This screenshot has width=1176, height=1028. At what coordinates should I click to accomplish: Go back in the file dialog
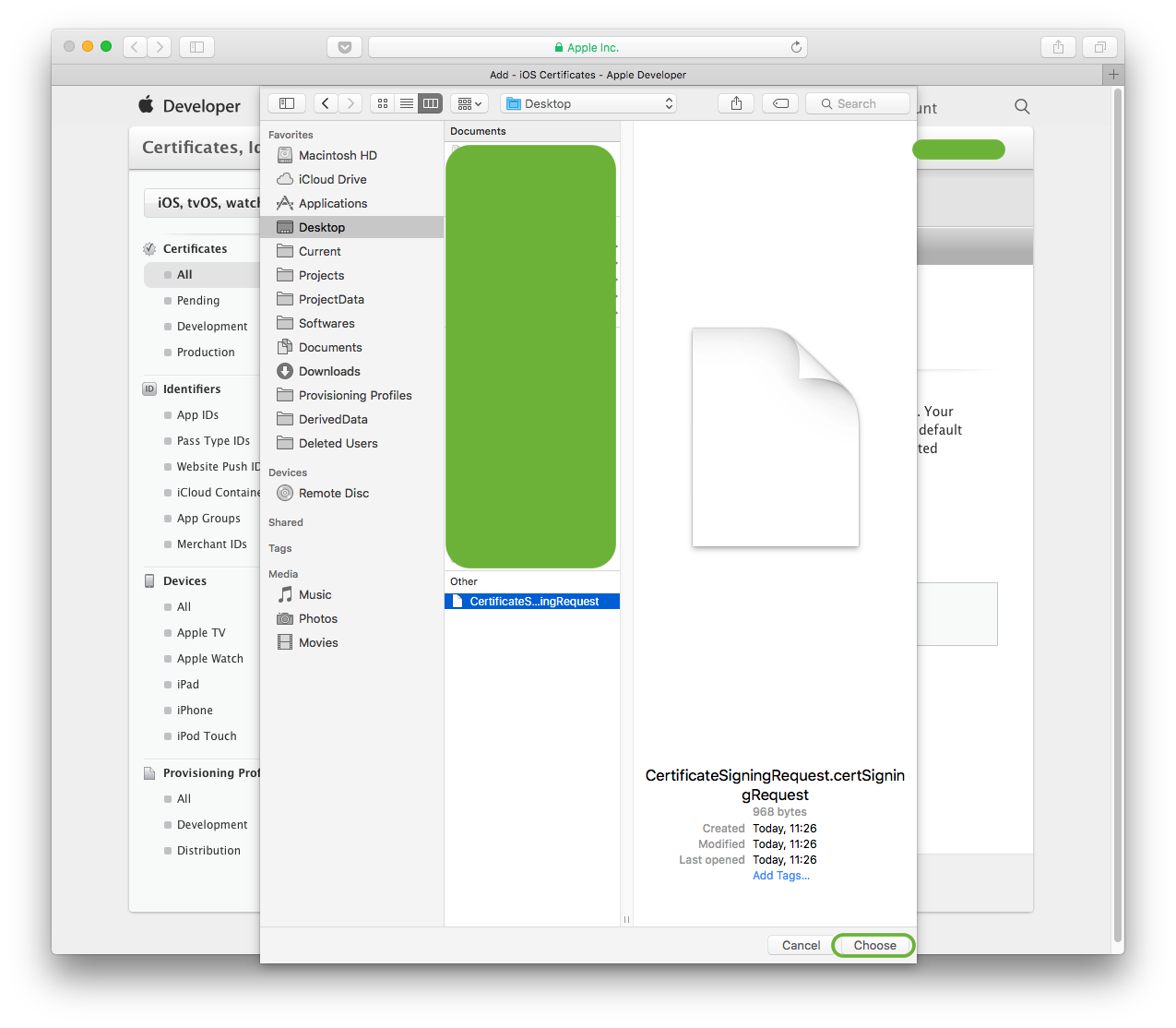tap(326, 103)
